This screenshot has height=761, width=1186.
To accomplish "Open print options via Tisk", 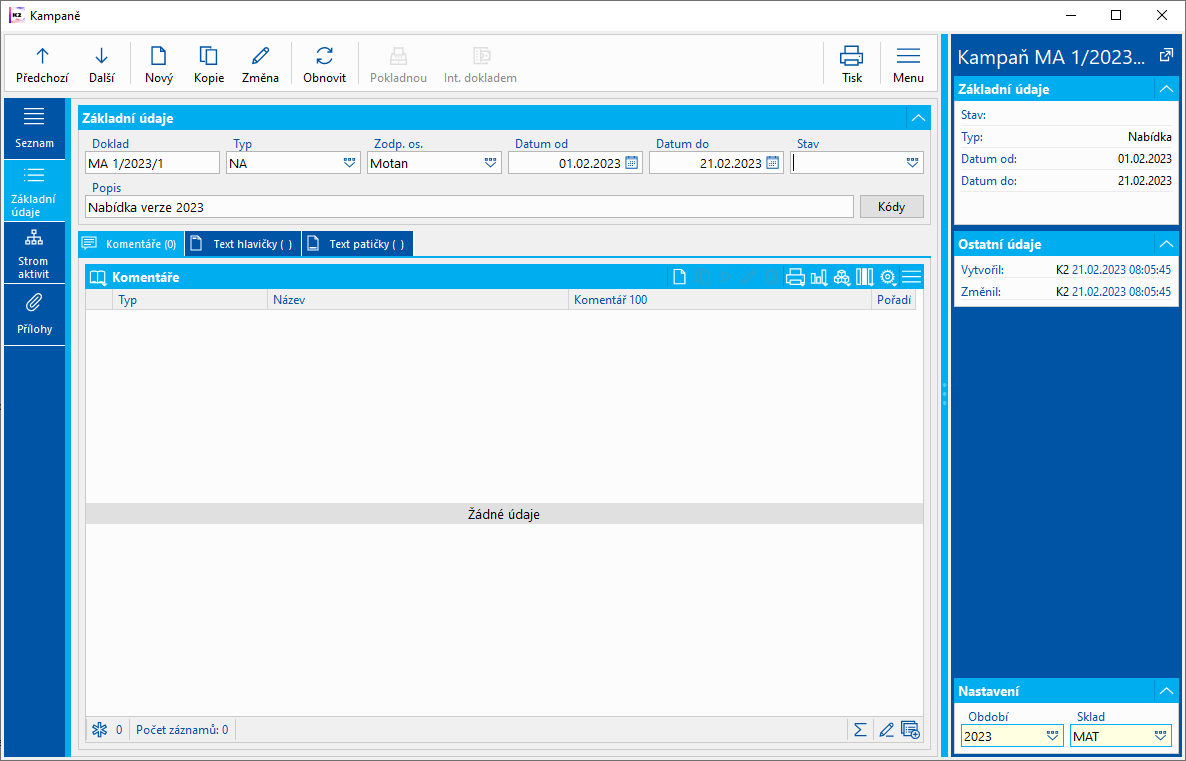I will coord(852,64).
